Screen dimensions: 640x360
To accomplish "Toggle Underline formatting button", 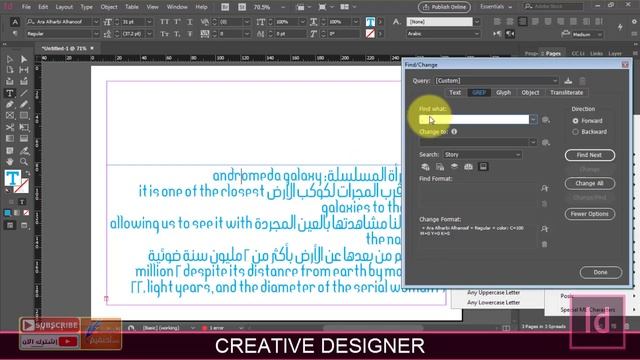I will (190, 22).
